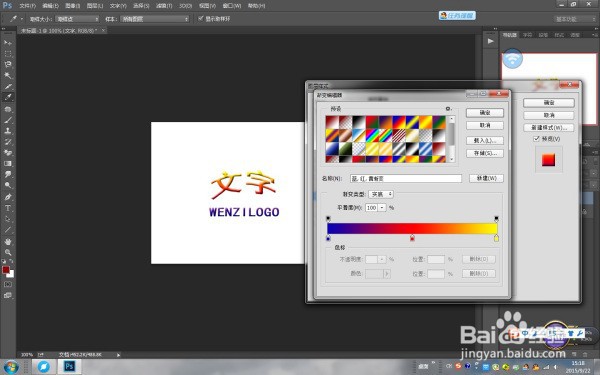The width and height of the screenshot is (600, 375).
Task: Click 取消 in the layer style dialog
Action: (x=549, y=115)
